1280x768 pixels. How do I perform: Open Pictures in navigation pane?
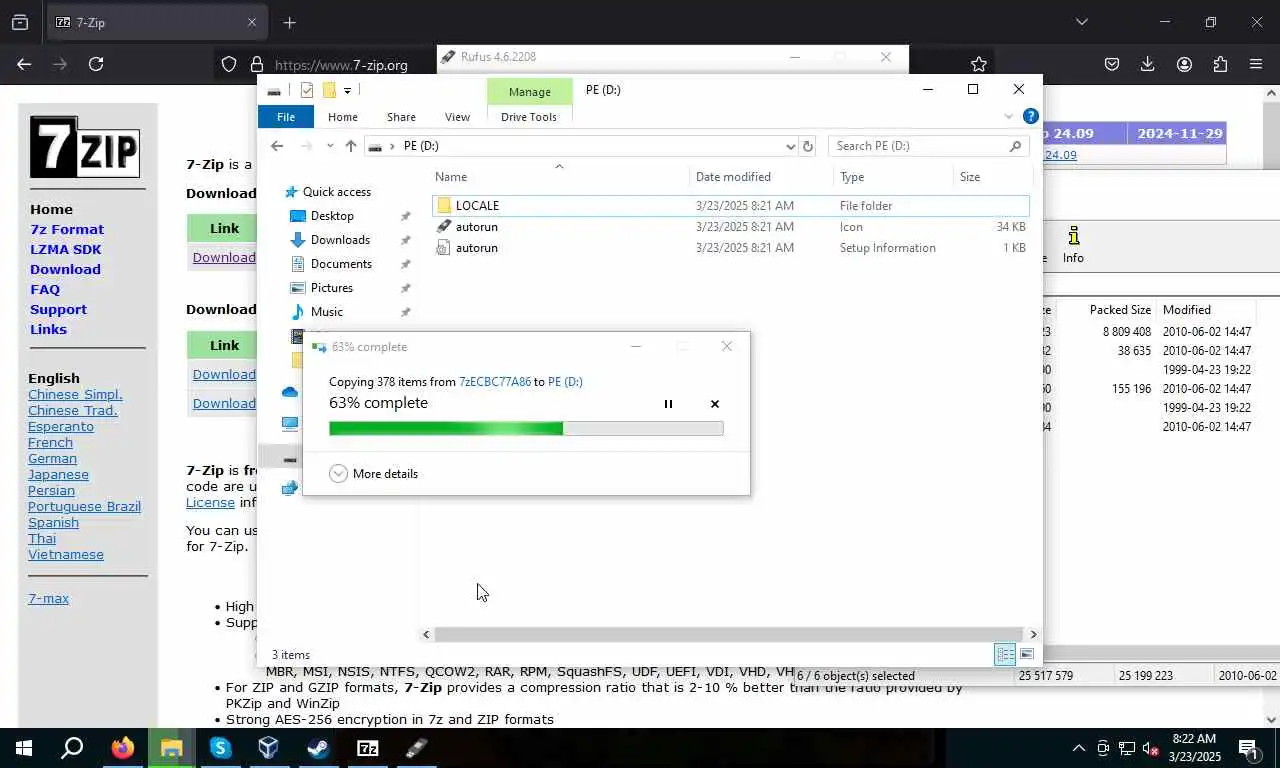pos(331,288)
